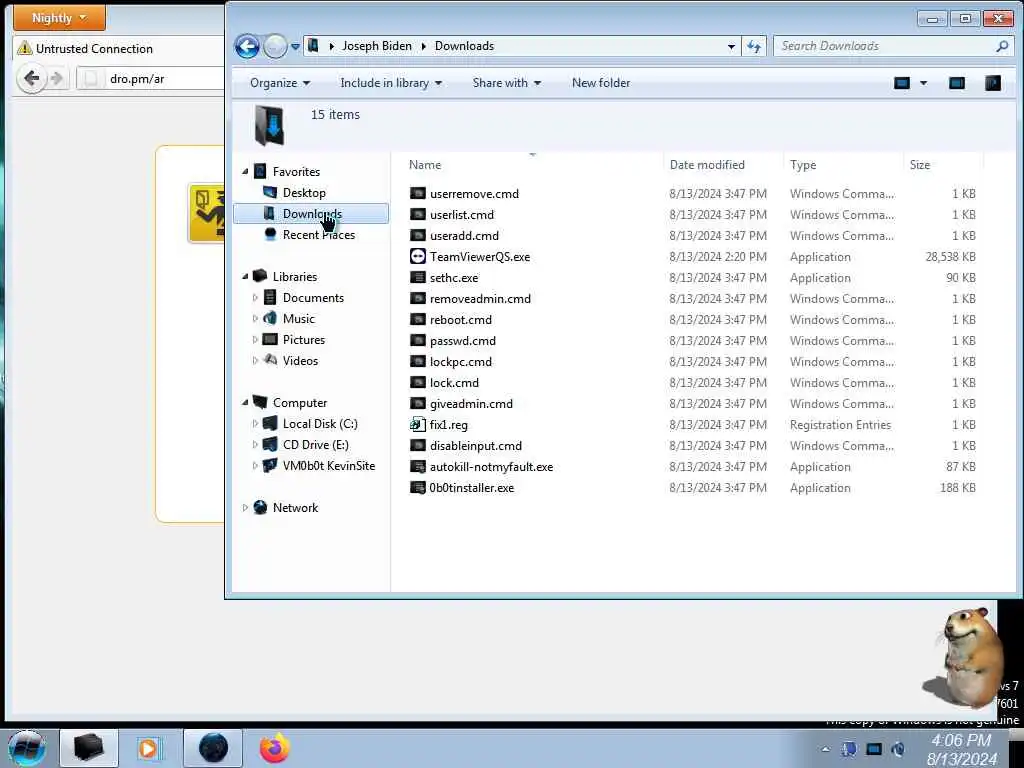Click the Nightly browser Back button
Viewport: 1024px width, 768px height.
pos(32,79)
